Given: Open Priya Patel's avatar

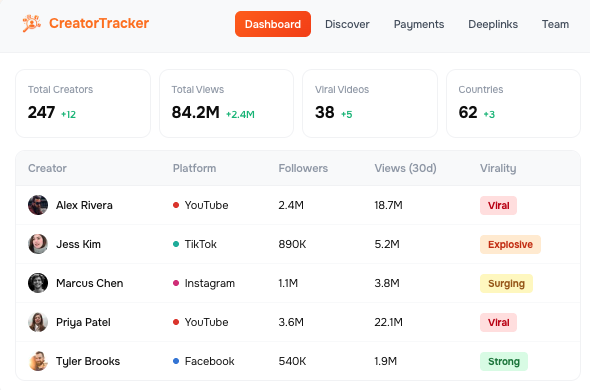Looking at the screenshot, I should click(38, 322).
